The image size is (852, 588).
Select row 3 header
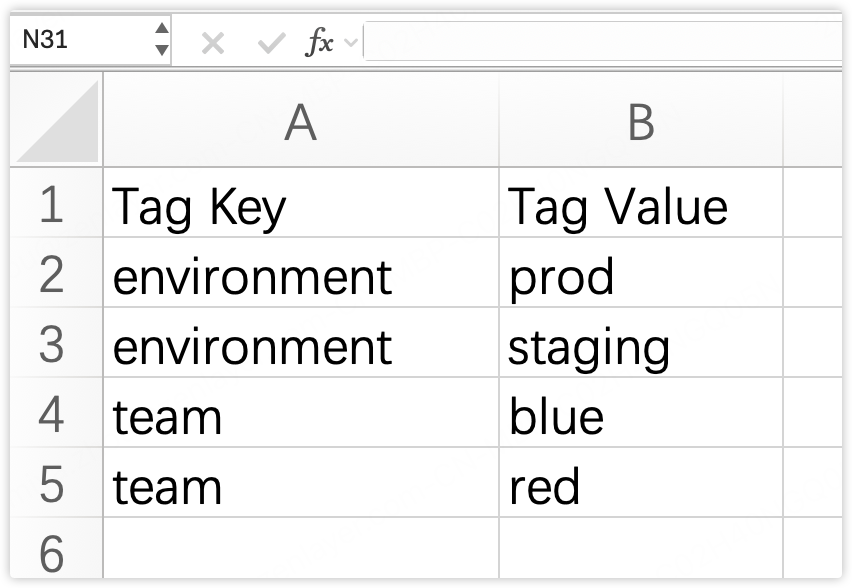tap(52, 345)
